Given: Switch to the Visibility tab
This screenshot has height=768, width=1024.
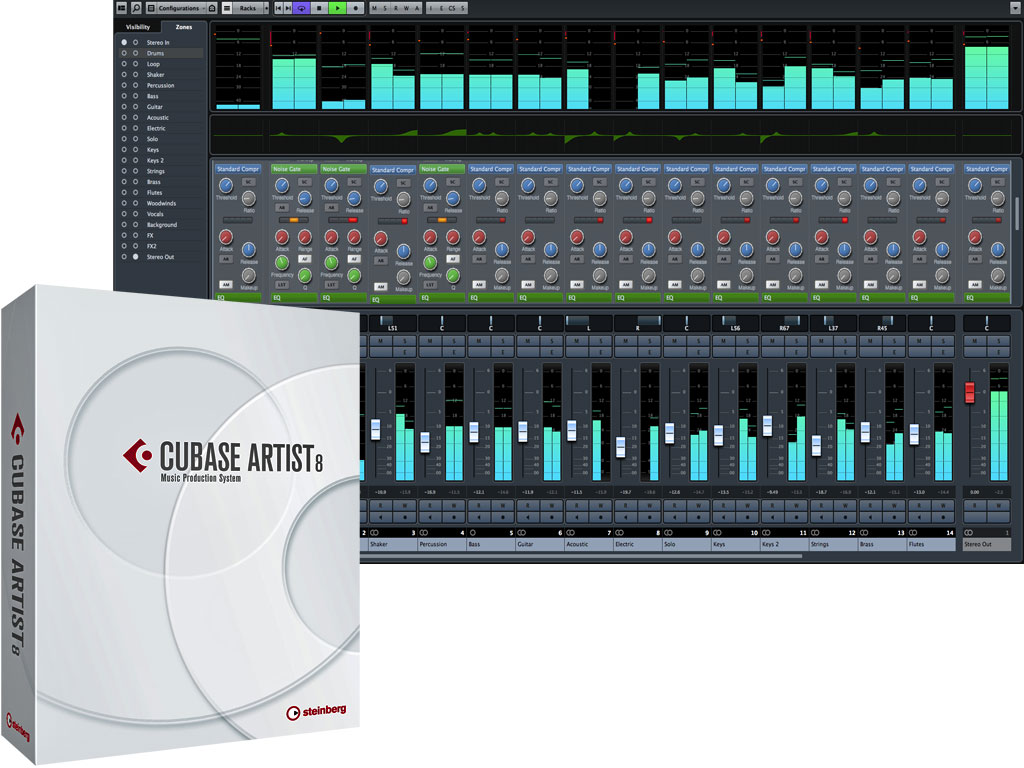Looking at the screenshot, I should pos(137,27).
